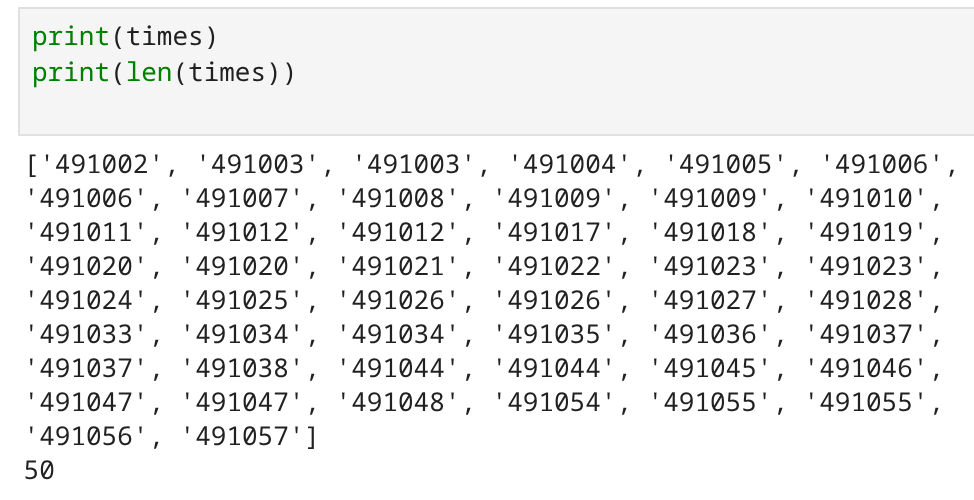Click the output value '491008'
Screen dimensions: 974x500
tap(400, 198)
